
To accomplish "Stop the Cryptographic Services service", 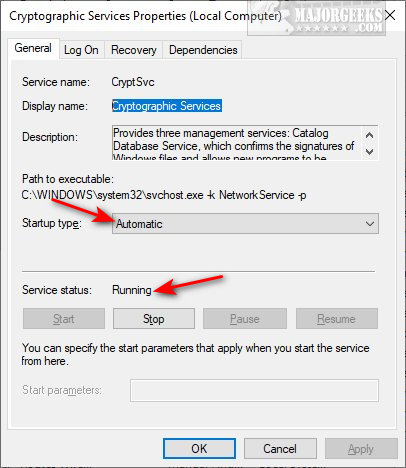I will click(x=154, y=319).
